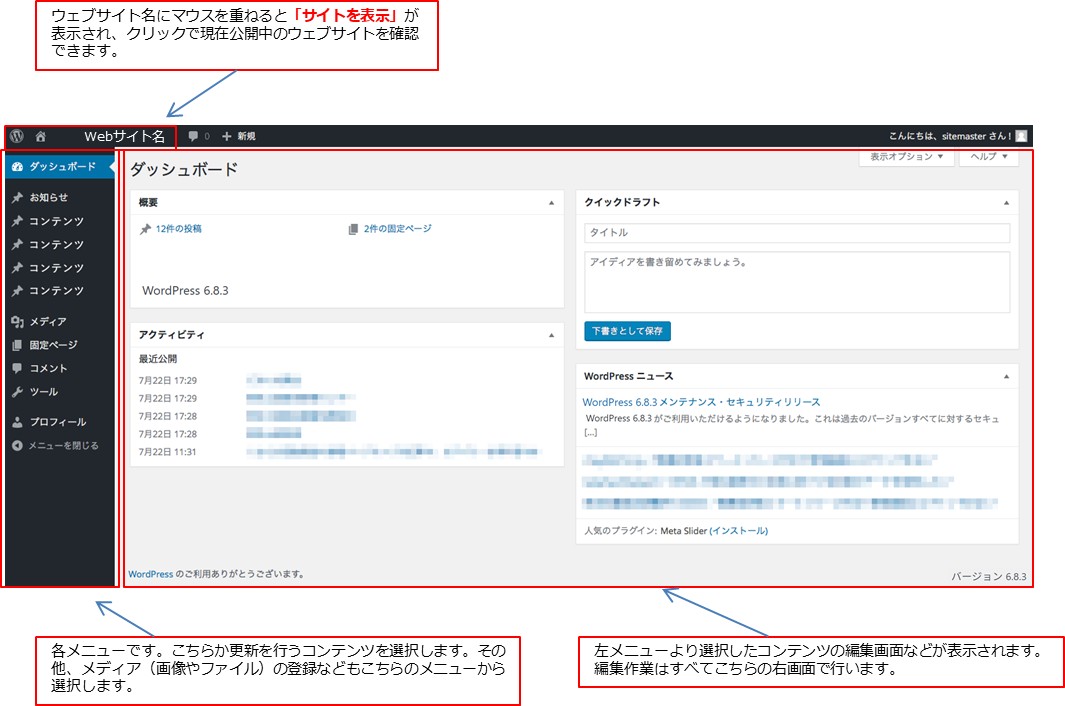Click the プロフィール person icon in sidebar
Screen dimensions: 1065x706
click(x=18, y=422)
